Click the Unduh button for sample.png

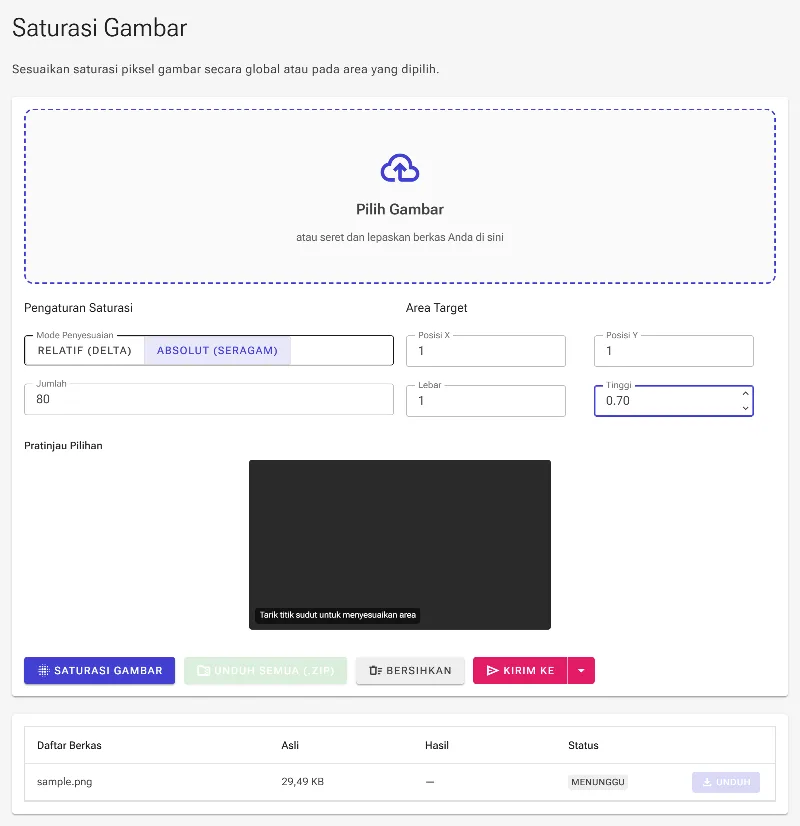pos(726,782)
